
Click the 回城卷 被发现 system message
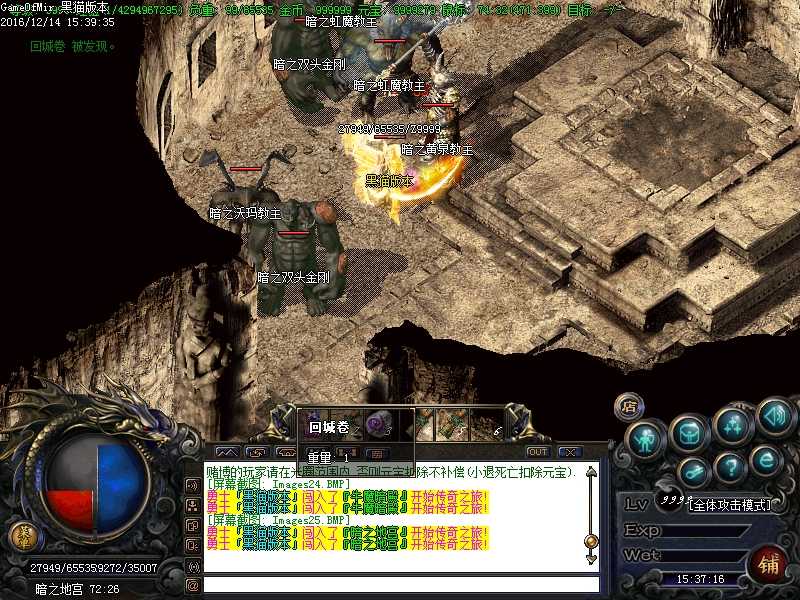72,46
